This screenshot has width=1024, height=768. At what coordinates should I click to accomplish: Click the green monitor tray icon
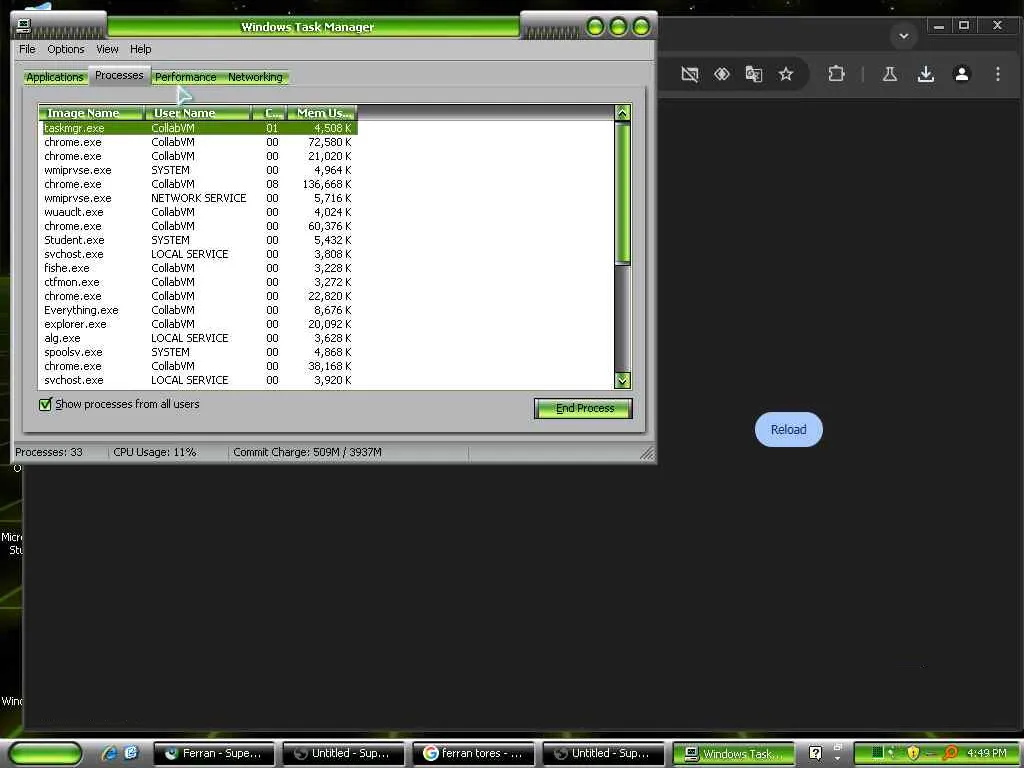point(878,754)
